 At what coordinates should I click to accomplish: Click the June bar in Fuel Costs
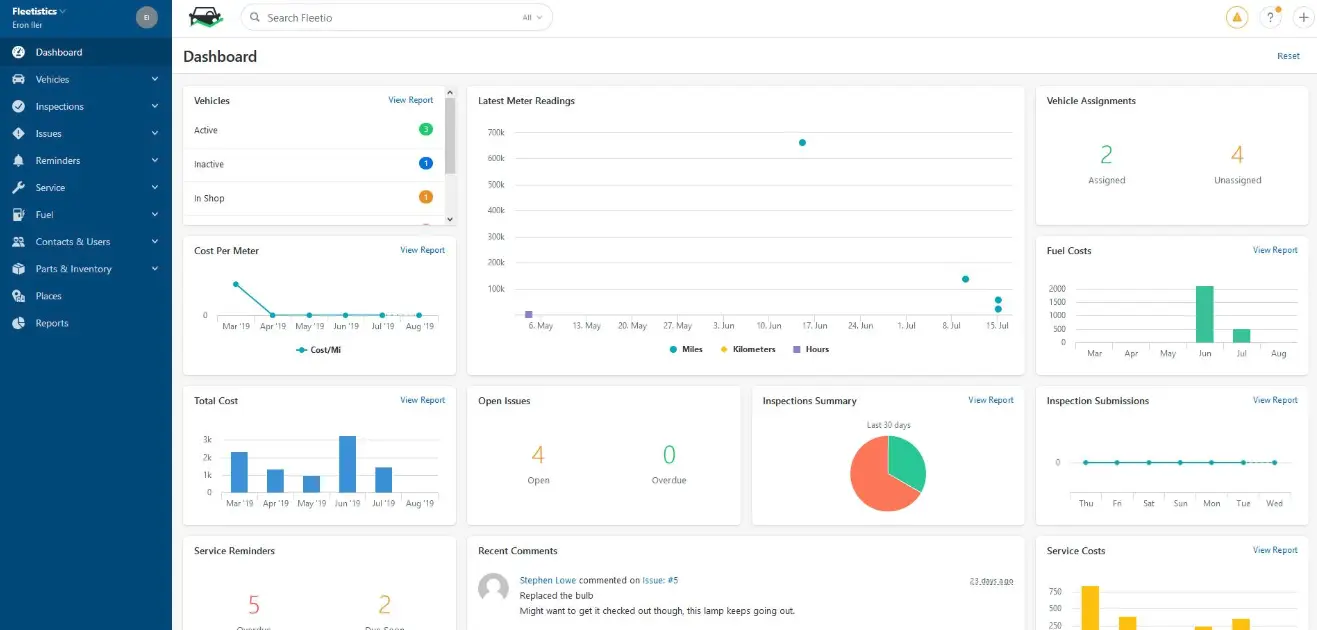click(1204, 314)
